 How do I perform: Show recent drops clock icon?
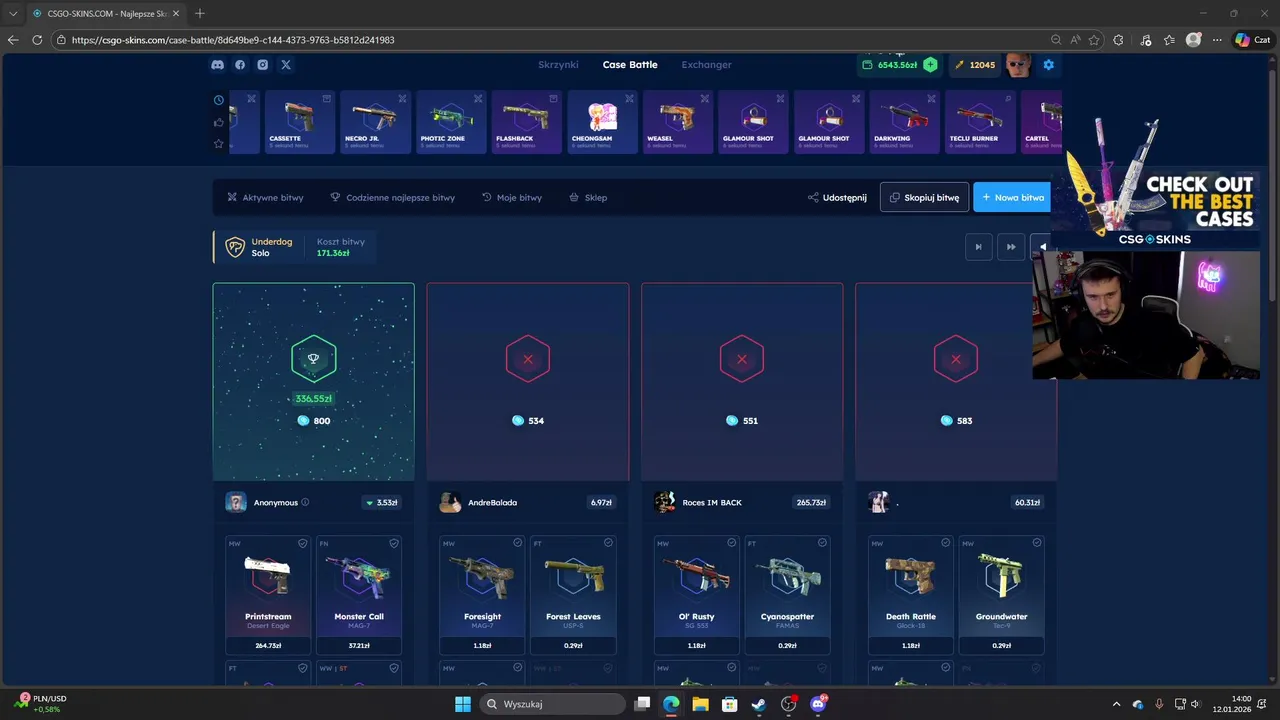coord(219,99)
